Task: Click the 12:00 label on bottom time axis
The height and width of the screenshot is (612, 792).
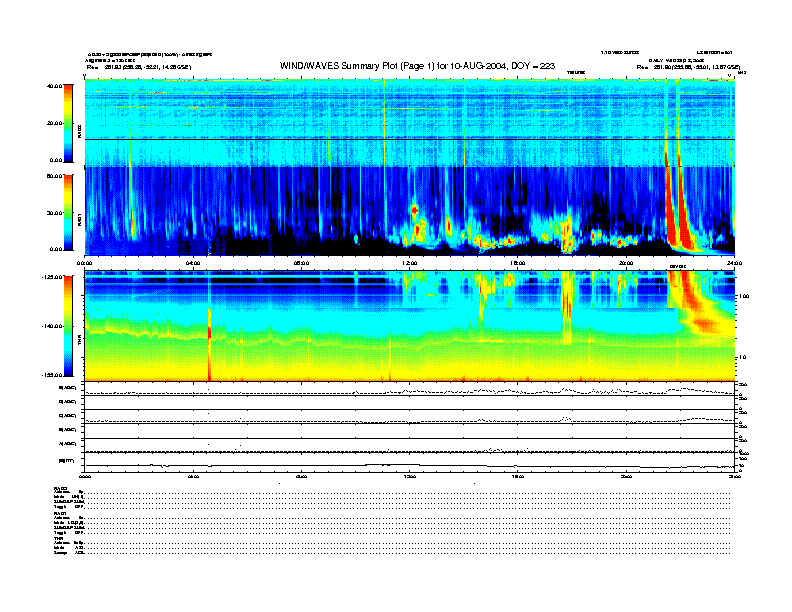Action: [409, 478]
